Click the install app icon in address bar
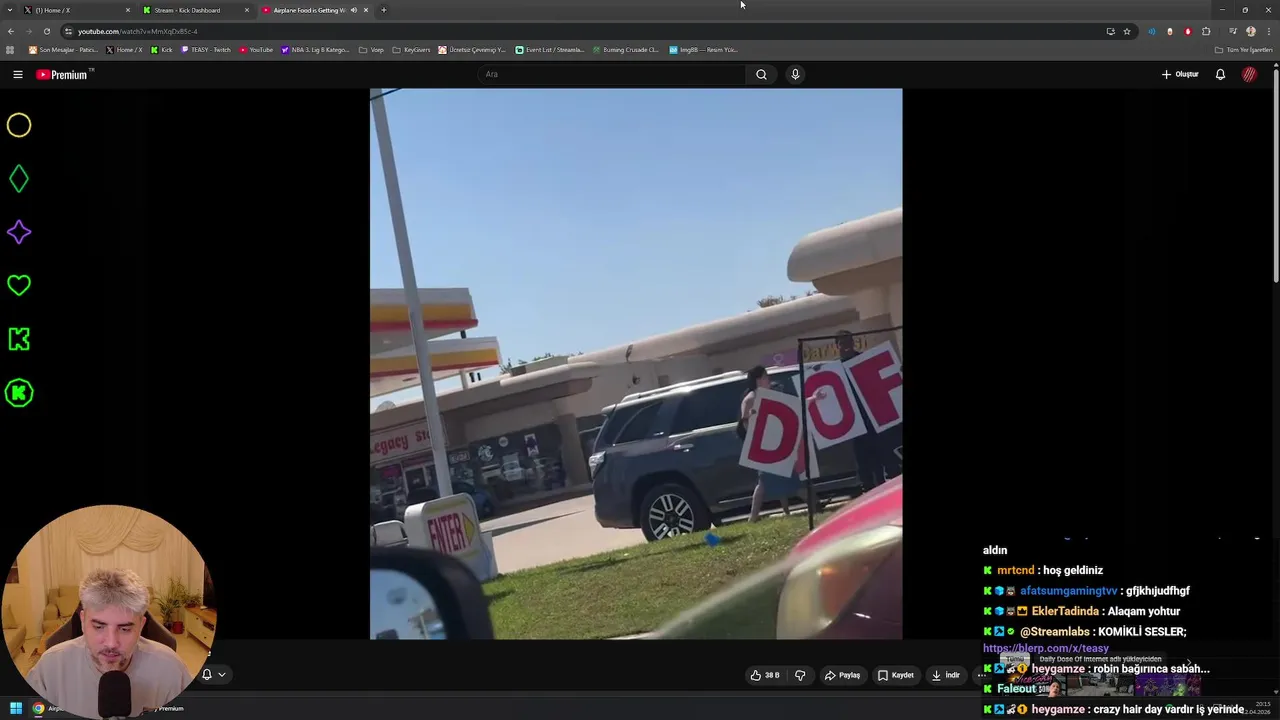This screenshot has height=720, width=1280. [x=1110, y=31]
